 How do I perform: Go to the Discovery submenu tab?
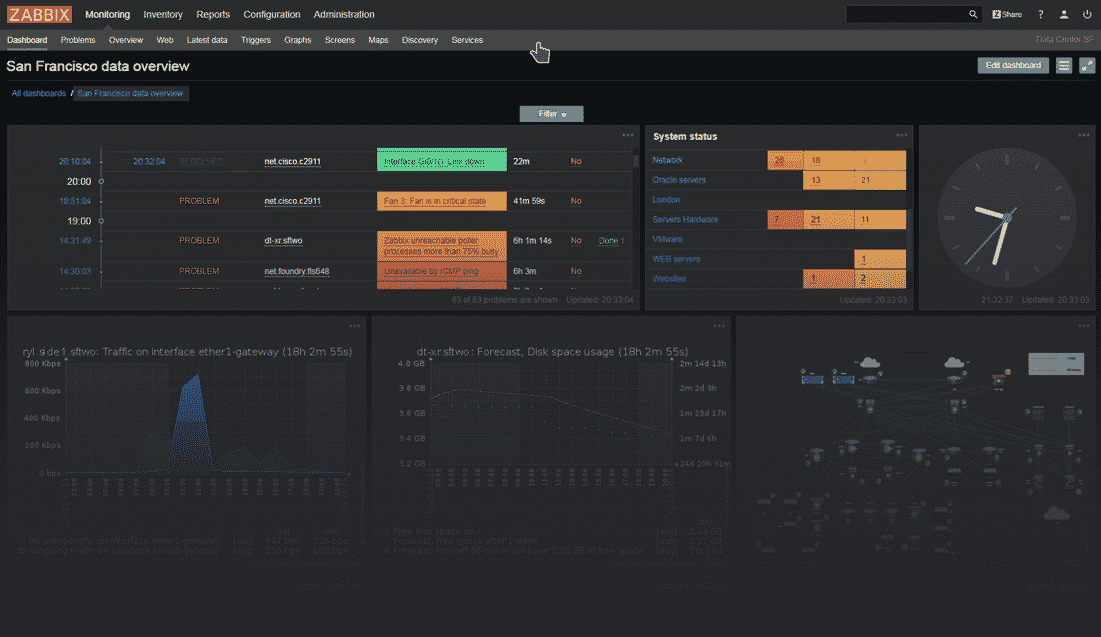pos(420,40)
